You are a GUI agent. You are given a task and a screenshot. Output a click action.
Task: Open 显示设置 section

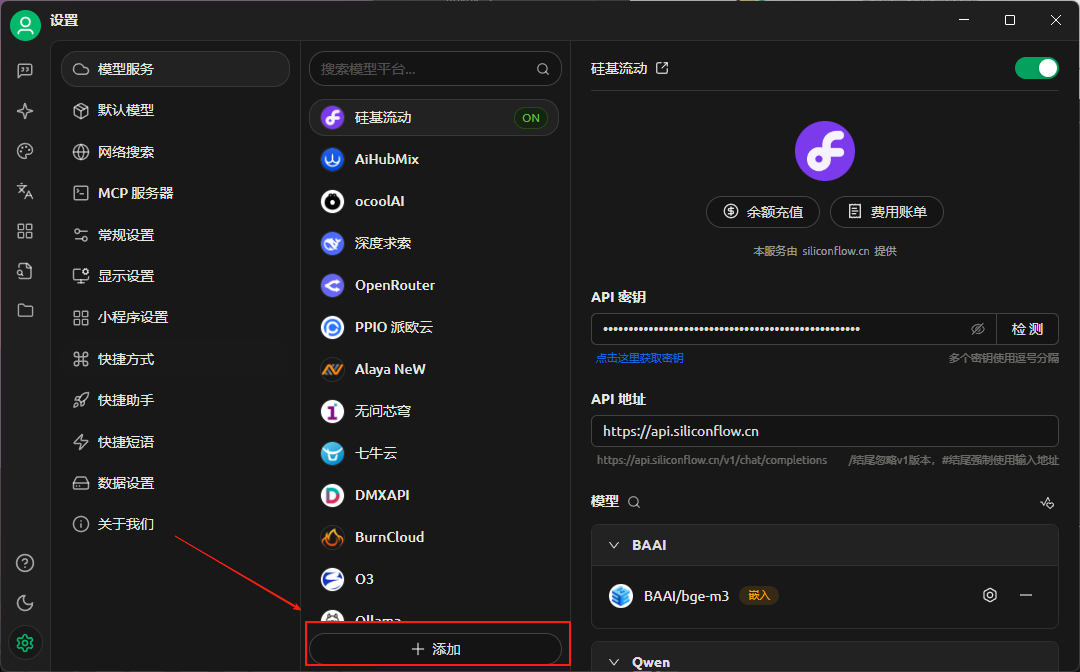175,276
